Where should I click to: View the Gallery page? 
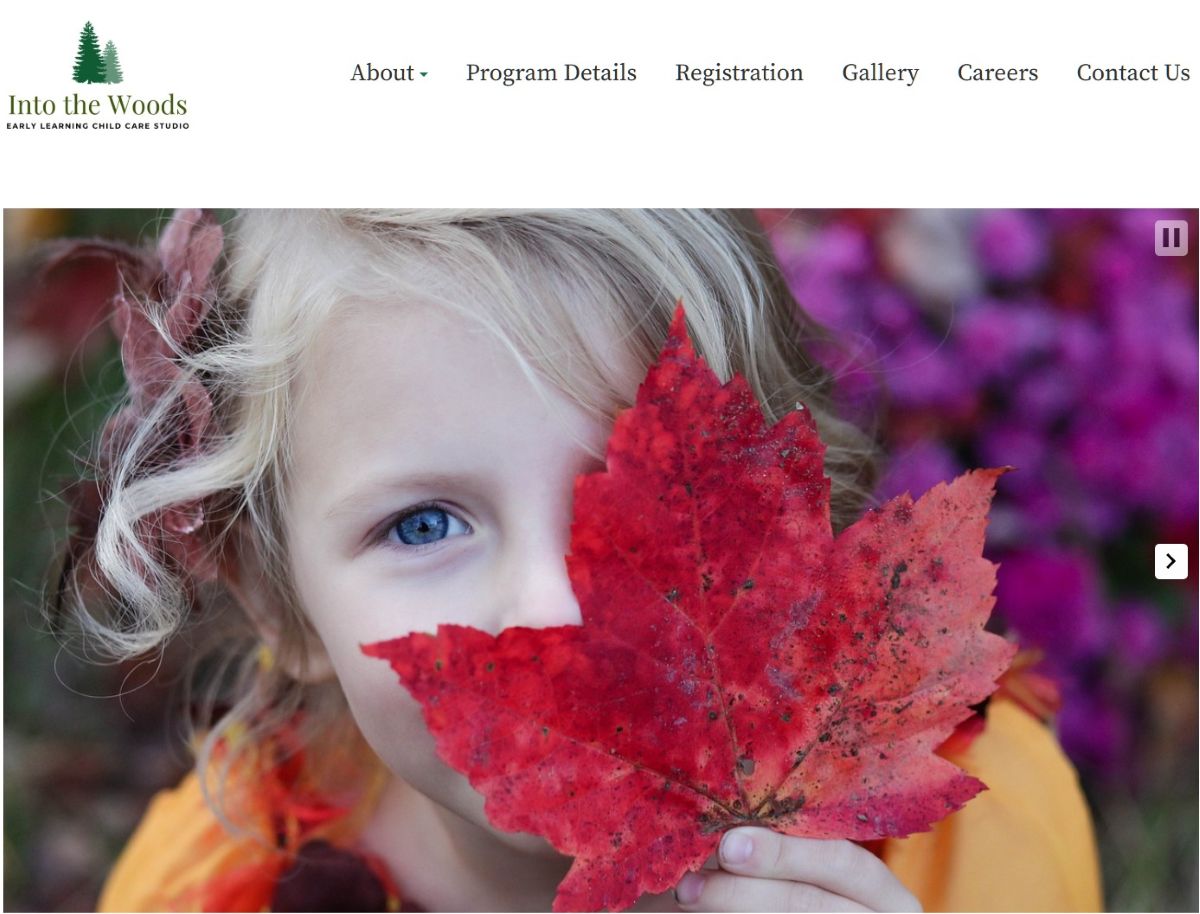[880, 73]
